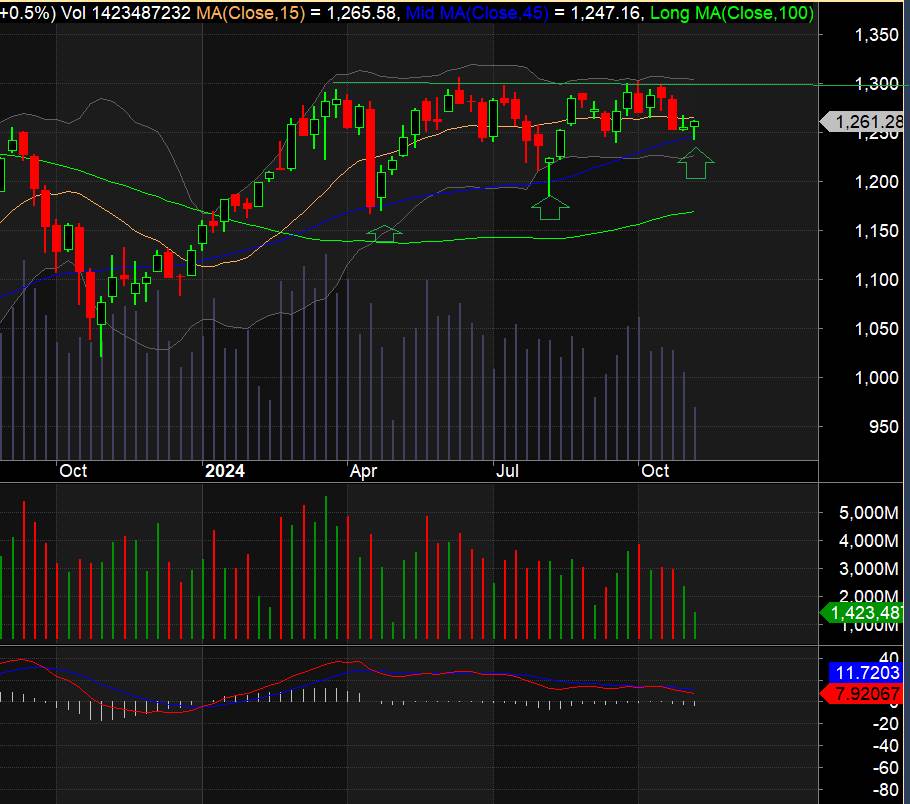Click the -20 indicator axis label
This screenshot has height=804, width=910.
tap(885, 724)
